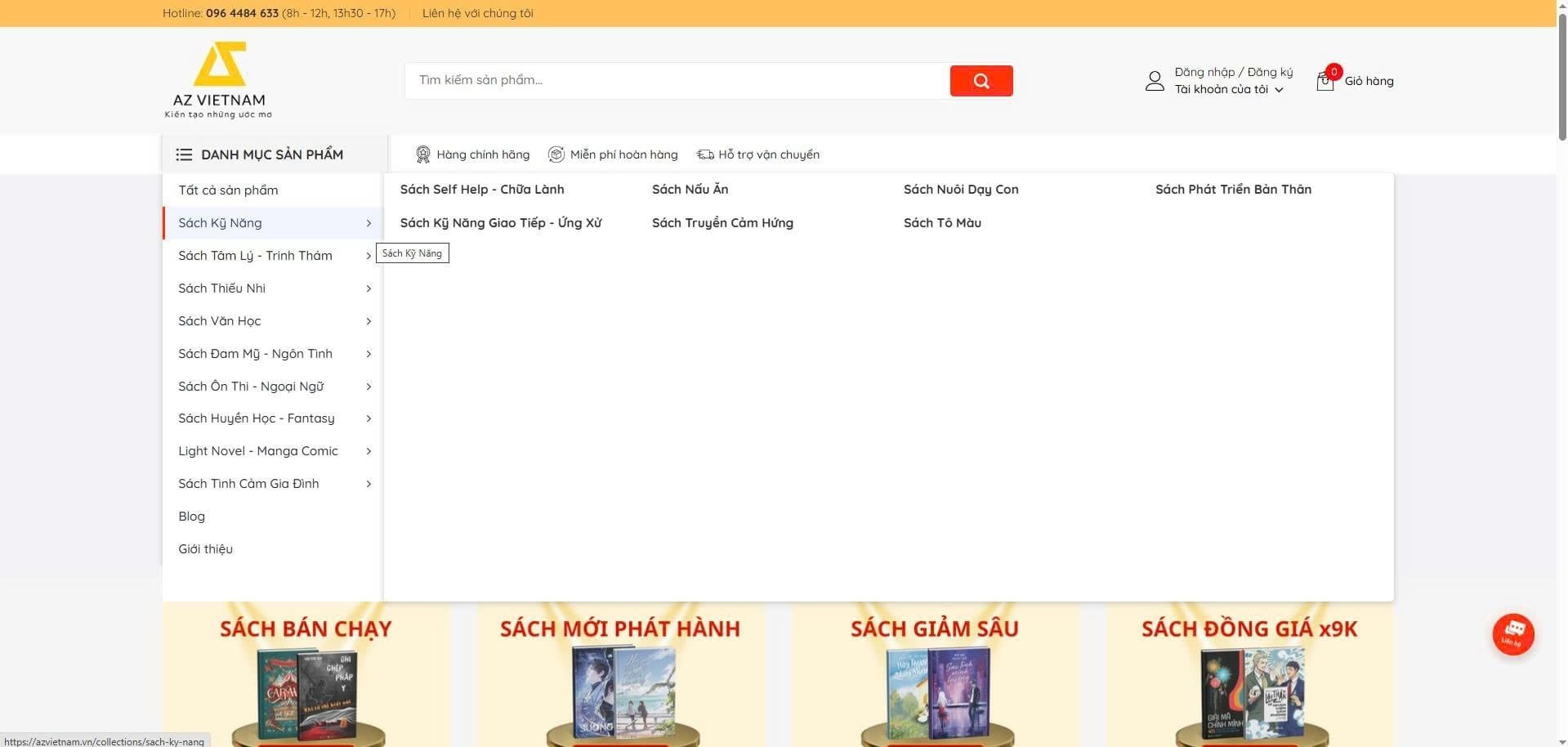Click Liên hệ với chúng tôi link
Screen dimensions: 1568x747
(x=477, y=13)
